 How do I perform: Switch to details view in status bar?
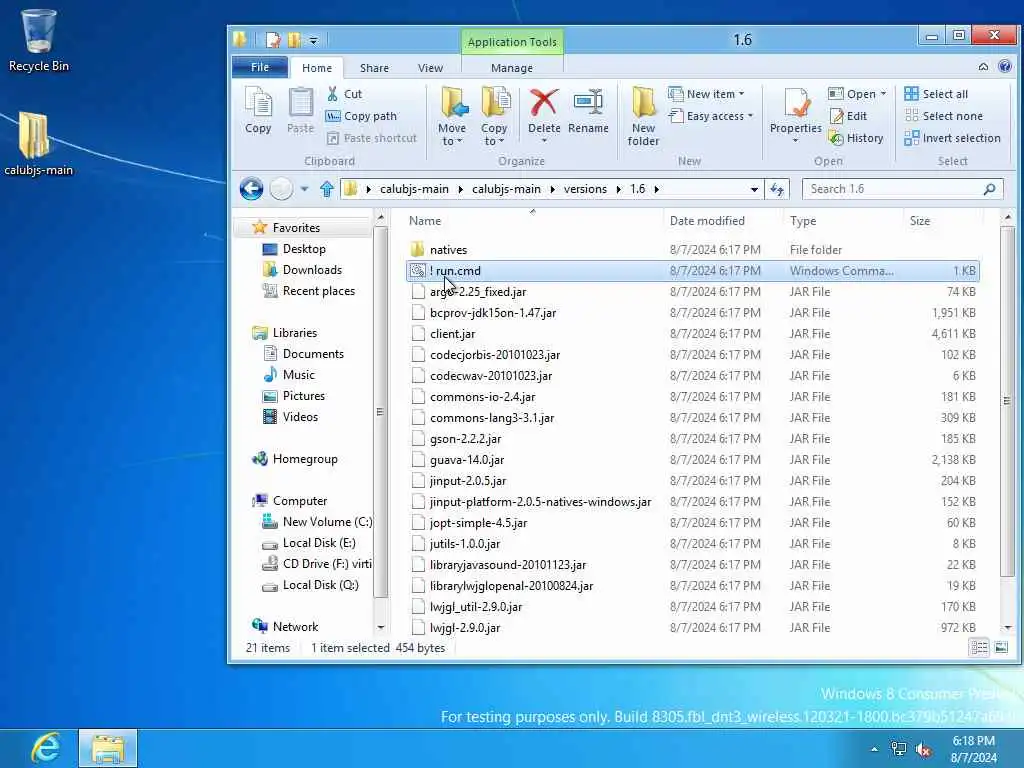tap(979, 647)
